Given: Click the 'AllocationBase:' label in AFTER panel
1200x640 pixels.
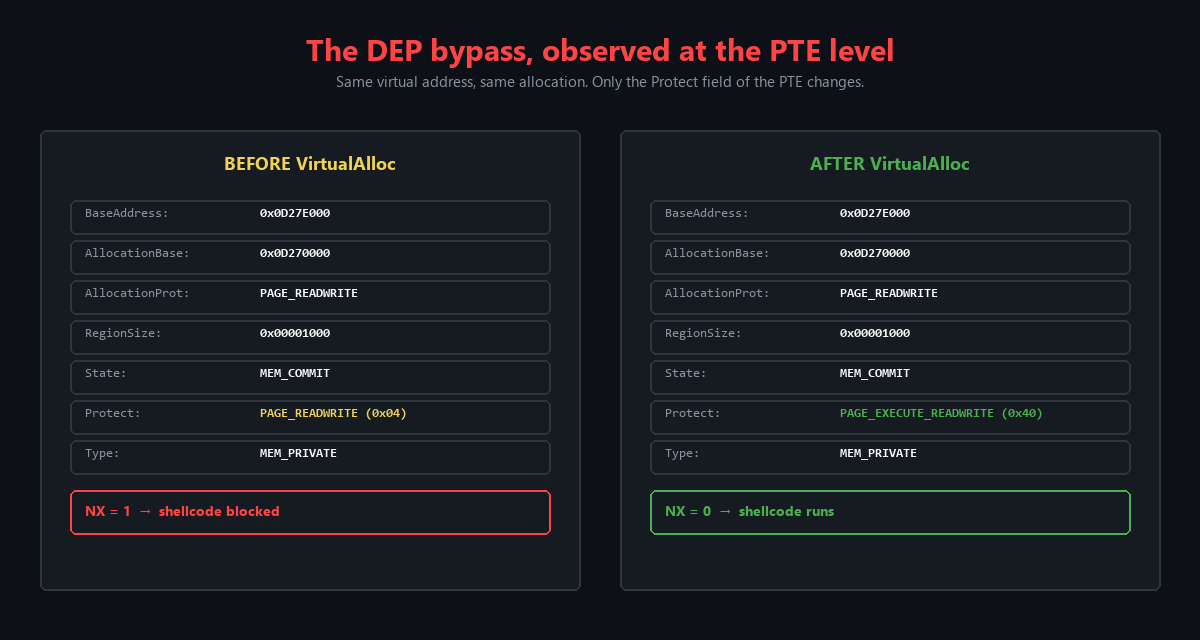Looking at the screenshot, I should tap(717, 254).
